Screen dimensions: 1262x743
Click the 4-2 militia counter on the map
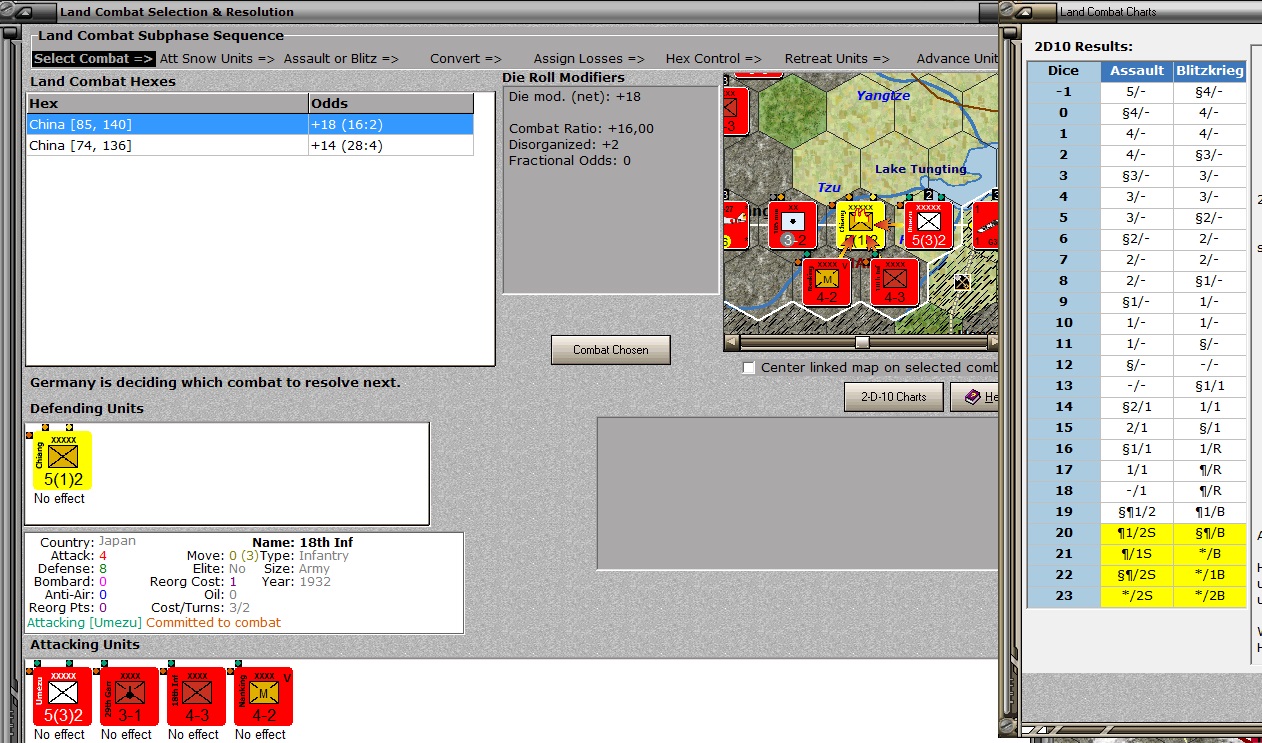coord(826,281)
